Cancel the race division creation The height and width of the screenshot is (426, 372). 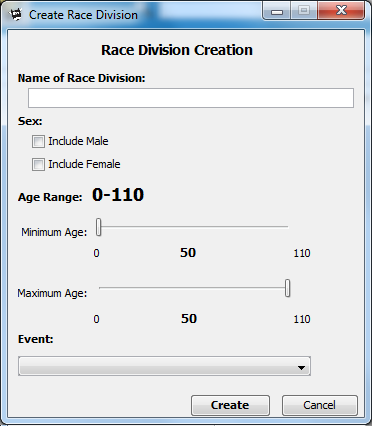tap(320, 405)
